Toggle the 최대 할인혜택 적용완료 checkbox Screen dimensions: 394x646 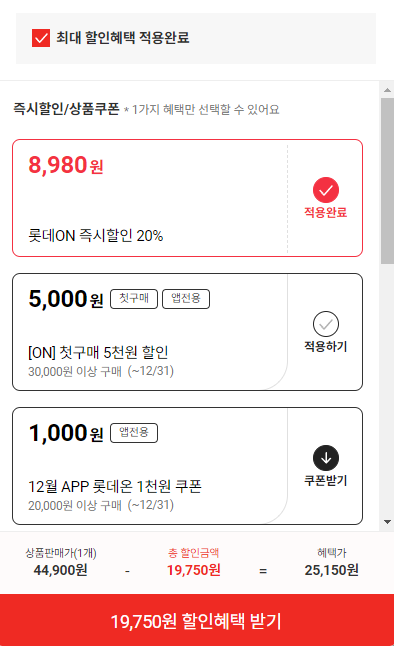(41, 38)
